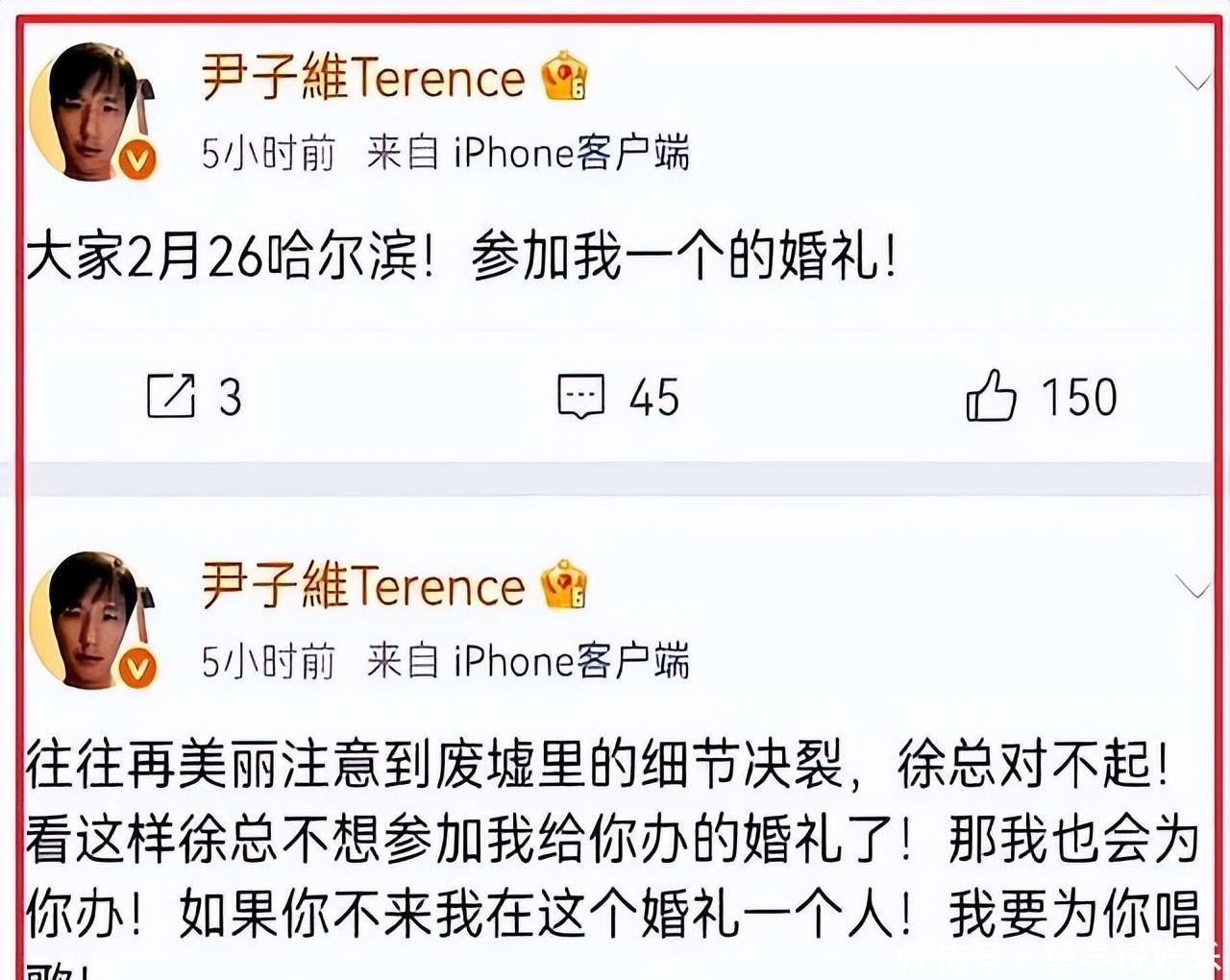The height and width of the screenshot is (980, 1230).
Task: Open 尹子維Terence username in first post
Action: (363, 78)
